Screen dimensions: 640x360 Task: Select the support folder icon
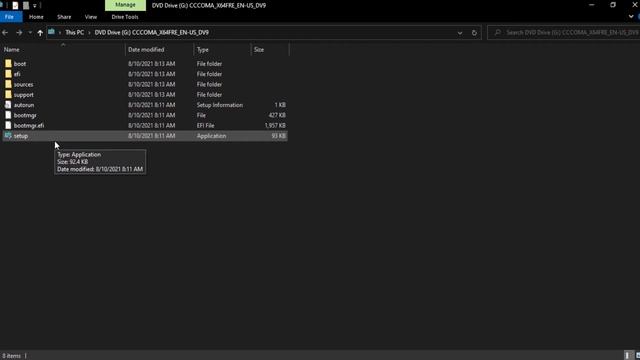(x=8, y=94)
